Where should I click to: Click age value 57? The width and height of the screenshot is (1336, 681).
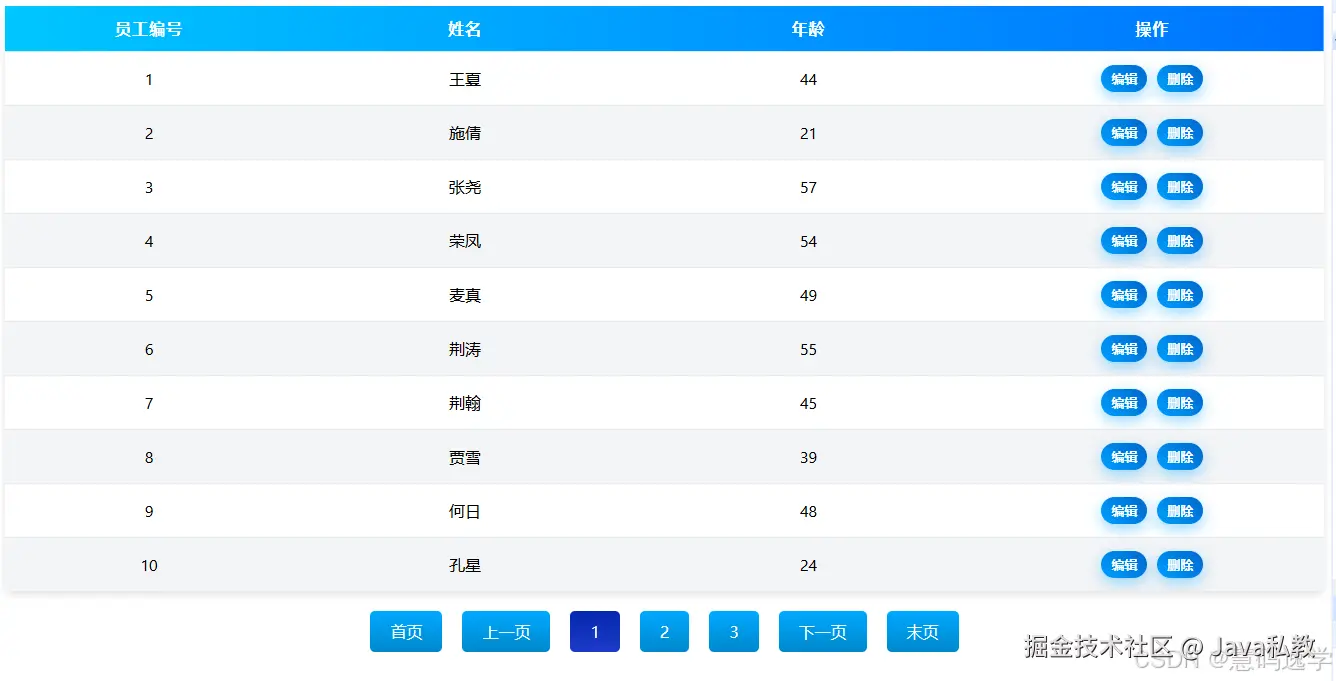[x=808, y=187]
